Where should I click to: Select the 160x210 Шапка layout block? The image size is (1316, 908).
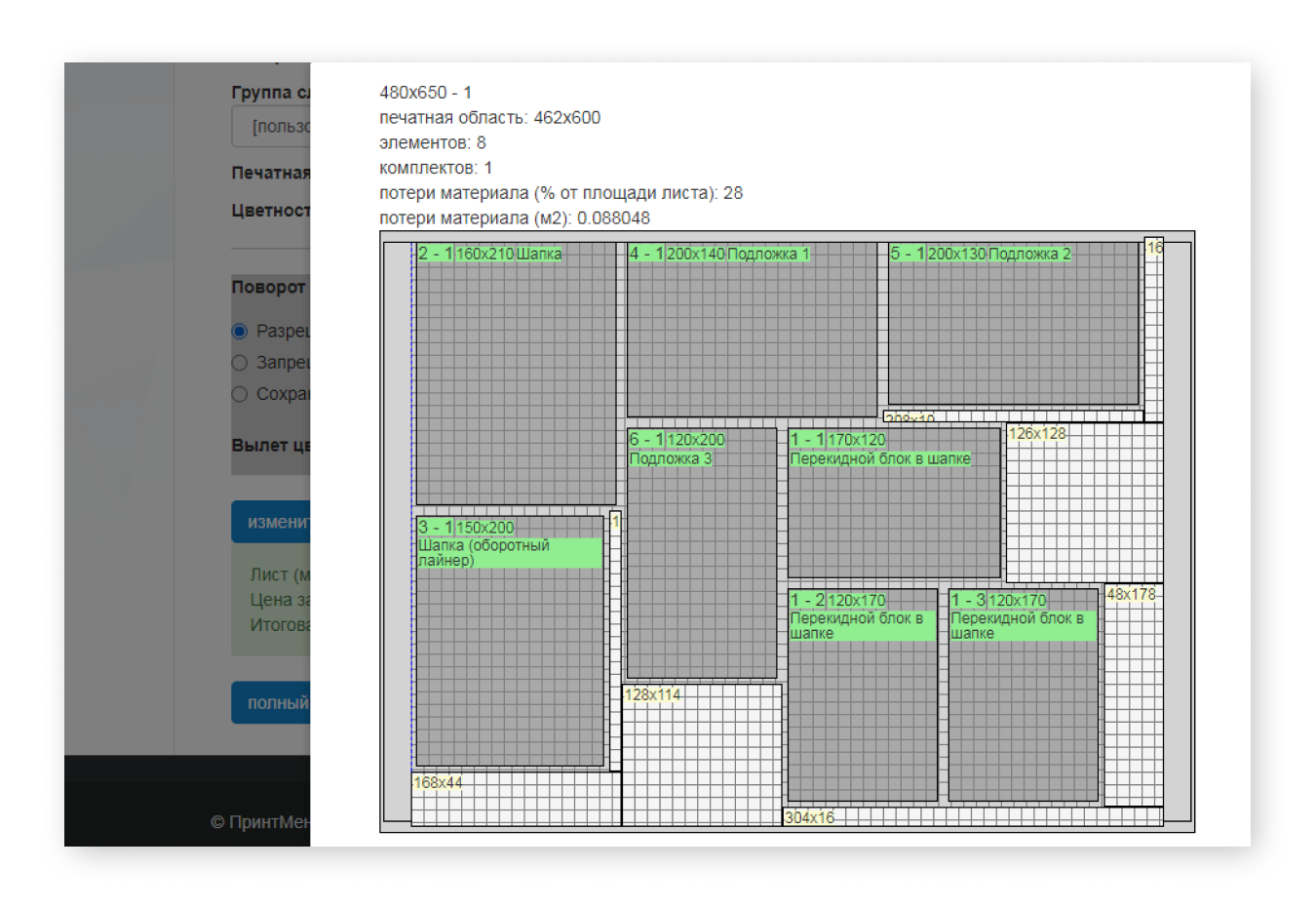click(x=516, y=374)
